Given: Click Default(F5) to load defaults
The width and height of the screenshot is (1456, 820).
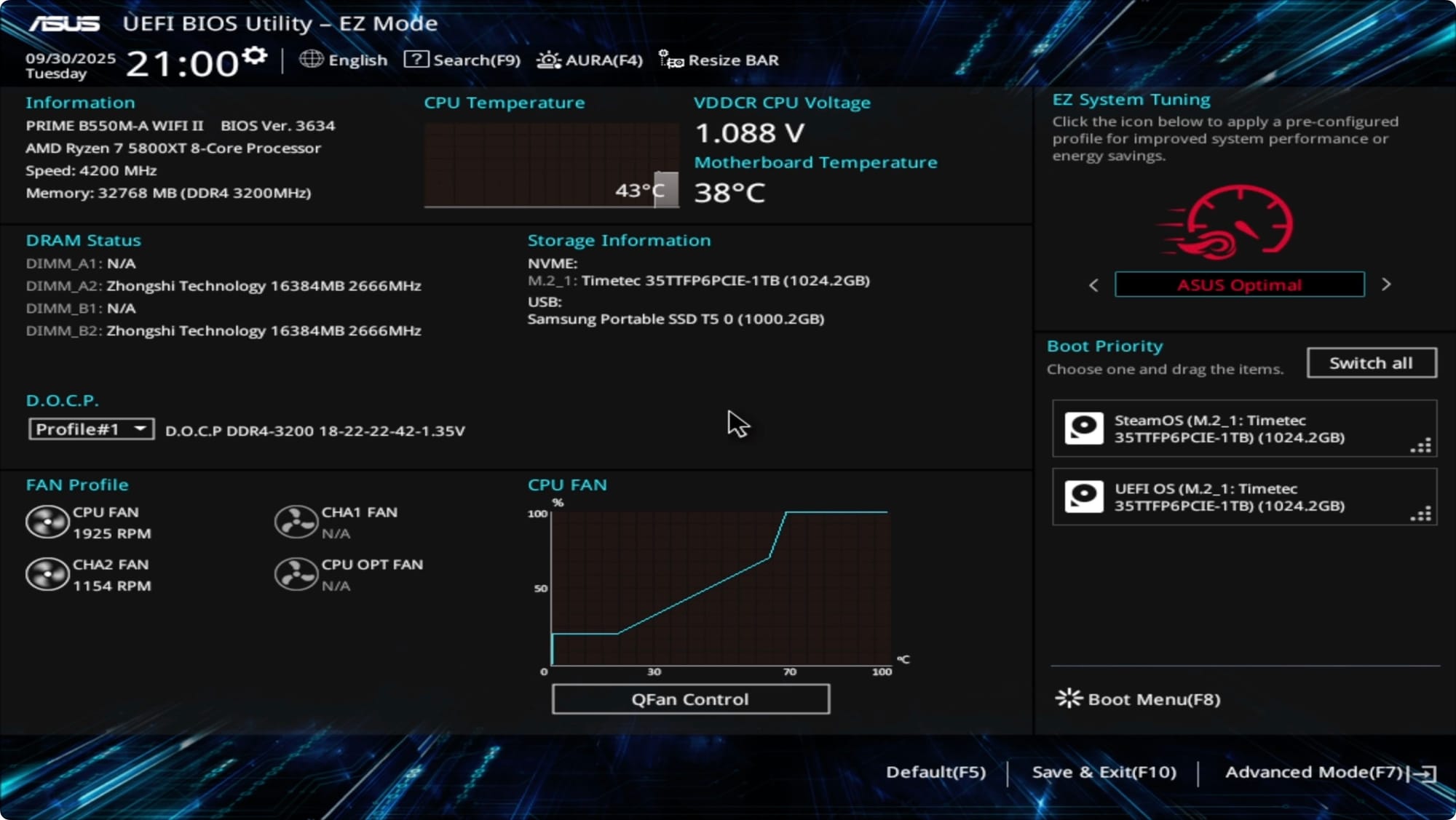Looking at the screenshot, I should coord(934,772).
